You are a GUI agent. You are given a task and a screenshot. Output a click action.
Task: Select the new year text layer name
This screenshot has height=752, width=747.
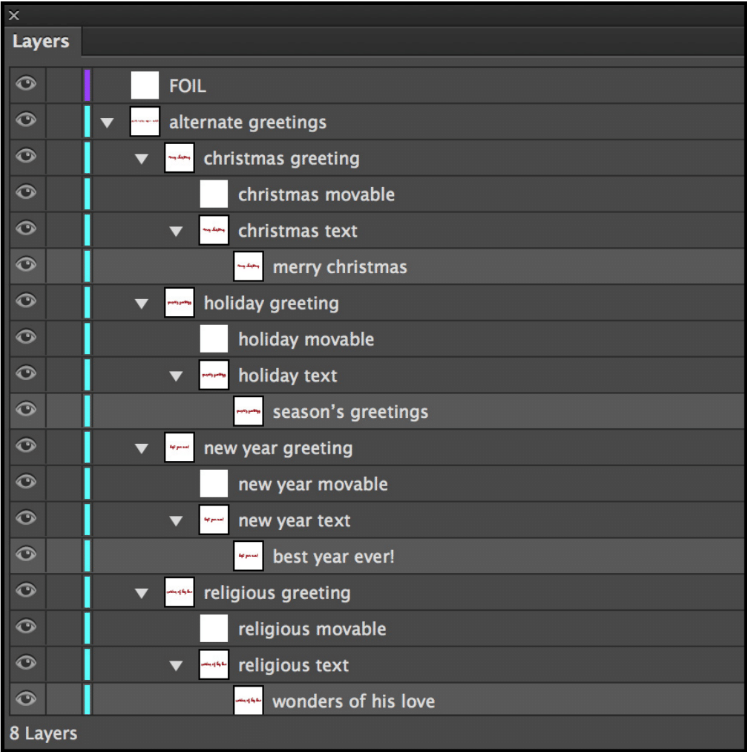click(x=294, y=520)
